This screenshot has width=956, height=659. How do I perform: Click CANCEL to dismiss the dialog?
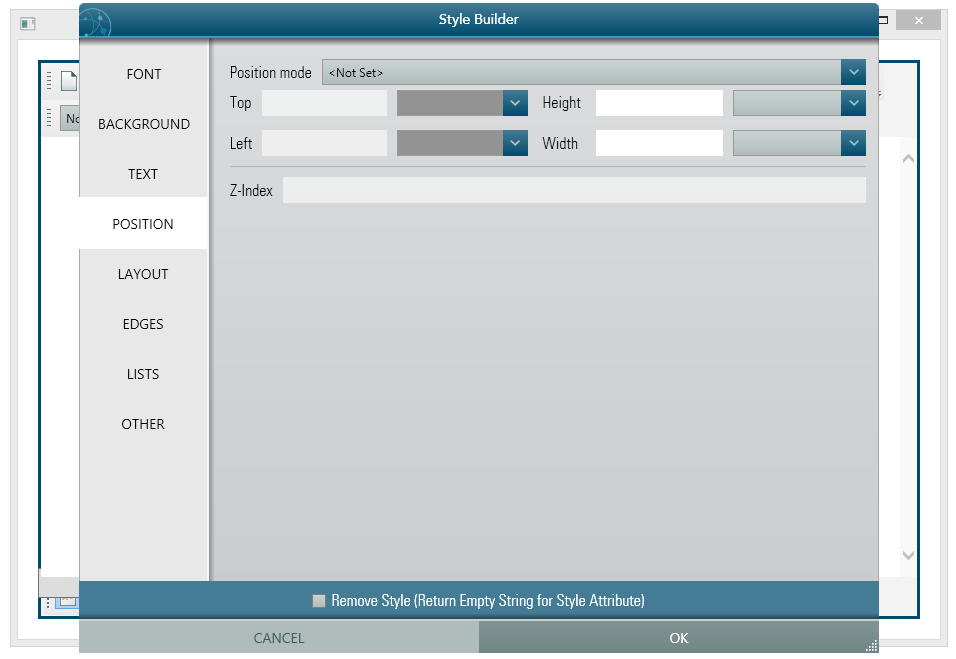279,638
